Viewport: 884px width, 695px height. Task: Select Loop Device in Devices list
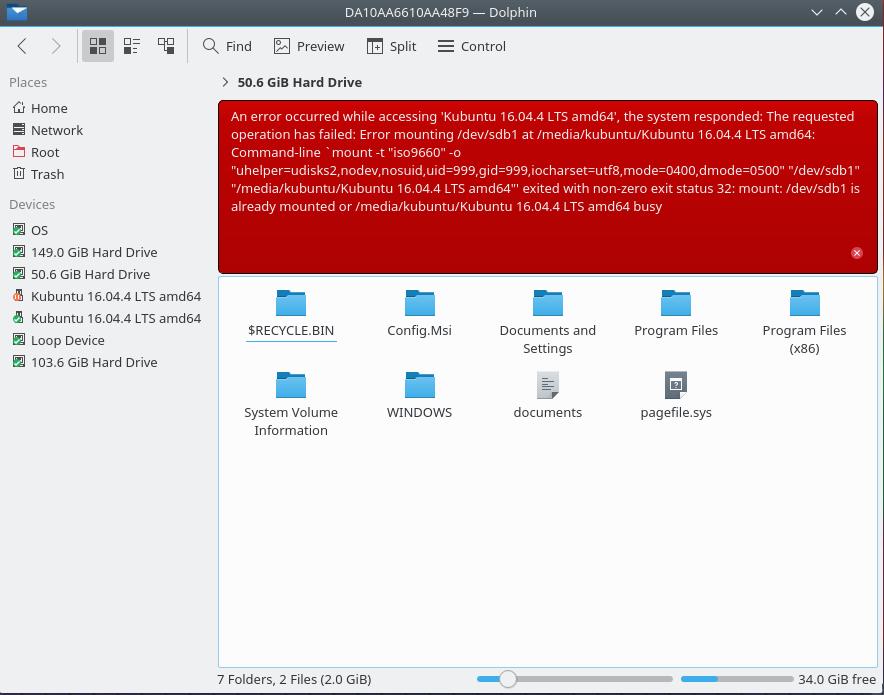[x=67, y=340]
